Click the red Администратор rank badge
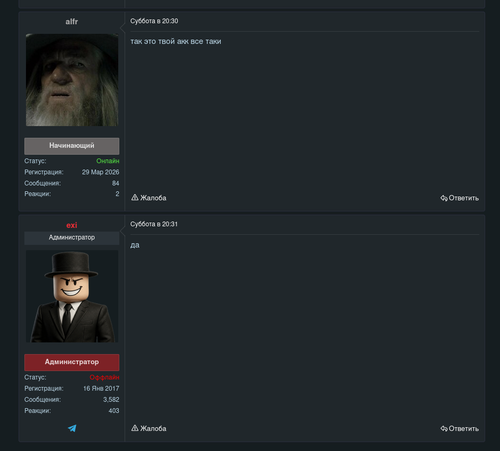Image resolution: width=500 pixels, height=451 pixels. click(x=72, y=362)
